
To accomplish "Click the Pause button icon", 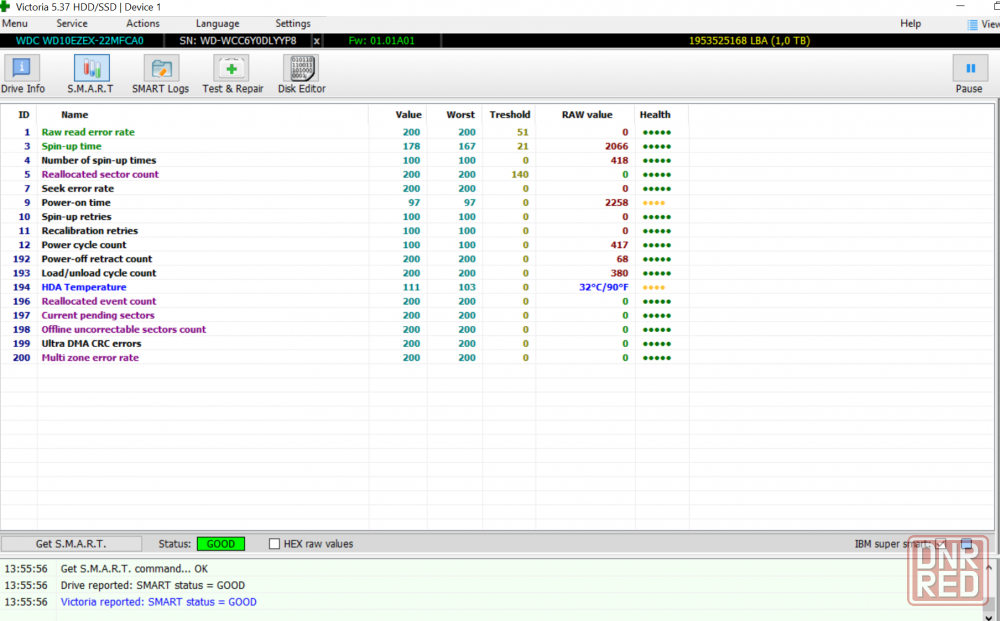I will 970,68.
